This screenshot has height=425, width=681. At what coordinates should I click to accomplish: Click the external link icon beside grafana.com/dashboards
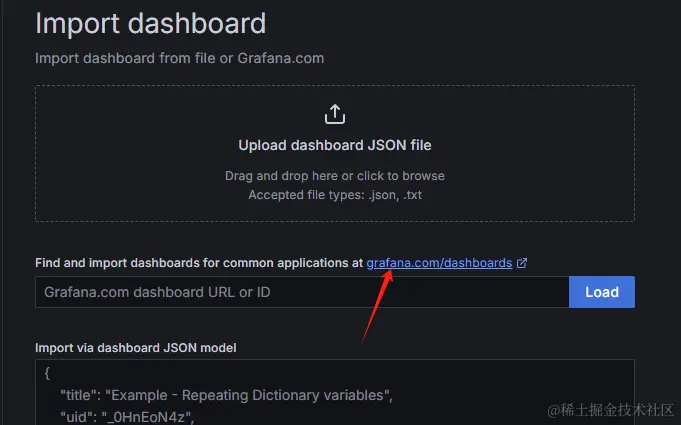[x=522, y=263]
